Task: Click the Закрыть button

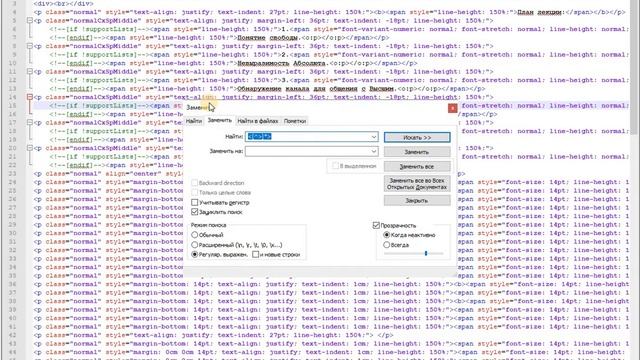Action: click(417, 201)
